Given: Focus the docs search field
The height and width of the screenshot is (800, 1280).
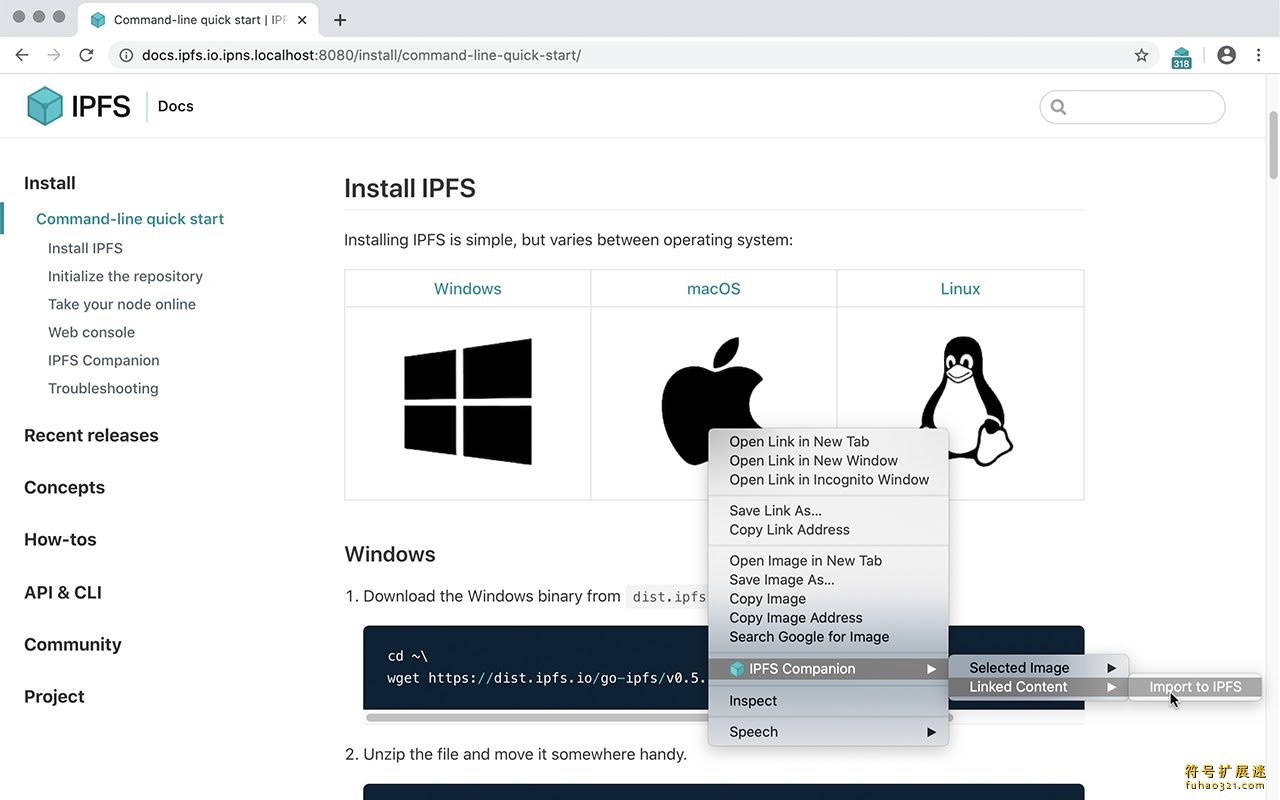Looking at the screenshot, I should pos(1132,107).
